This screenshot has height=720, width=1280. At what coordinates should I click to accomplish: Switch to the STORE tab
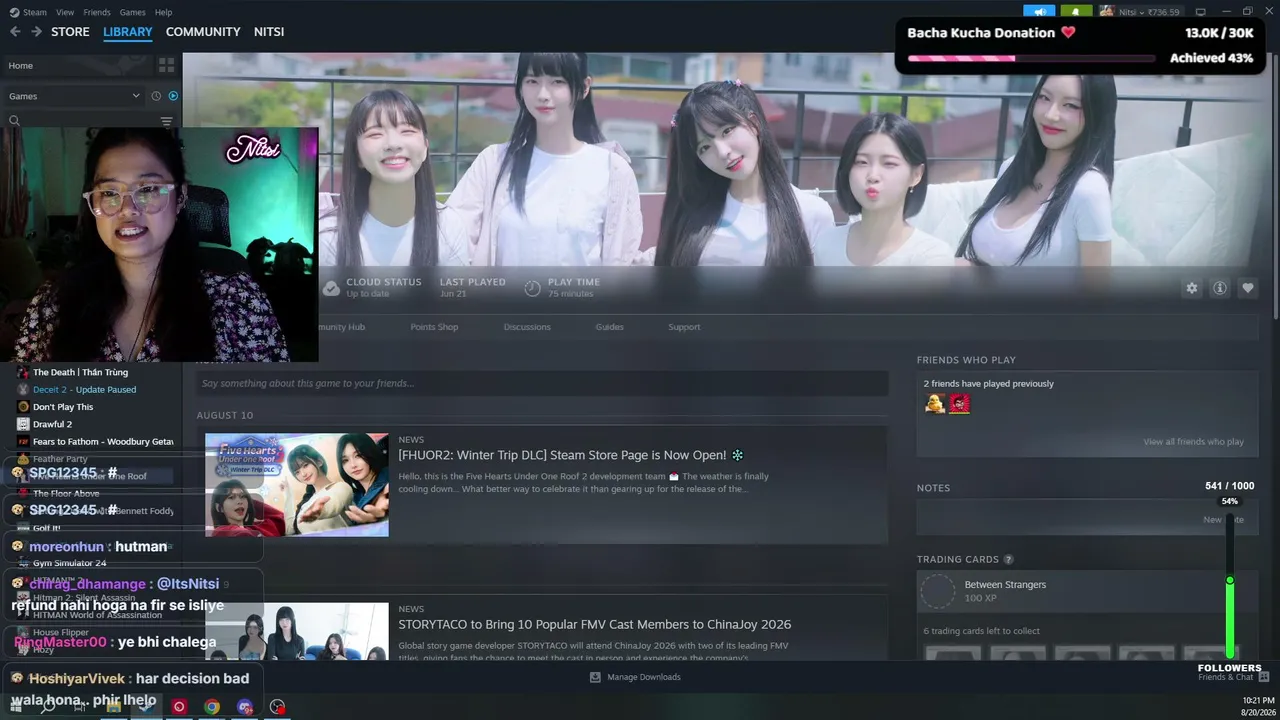pyautogui.click(x=70, y=32)
